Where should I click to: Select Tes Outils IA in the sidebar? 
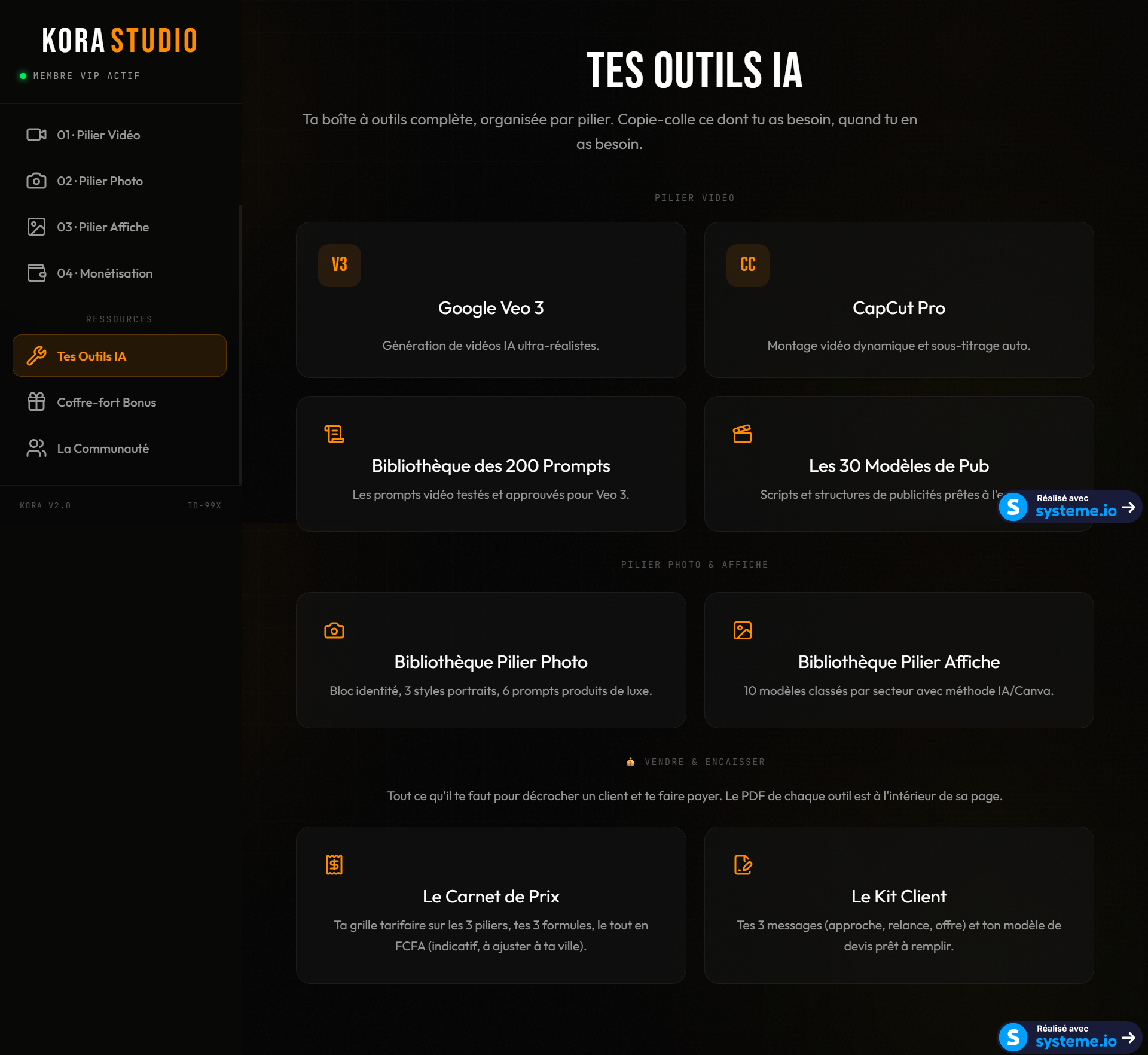(120, 356)
